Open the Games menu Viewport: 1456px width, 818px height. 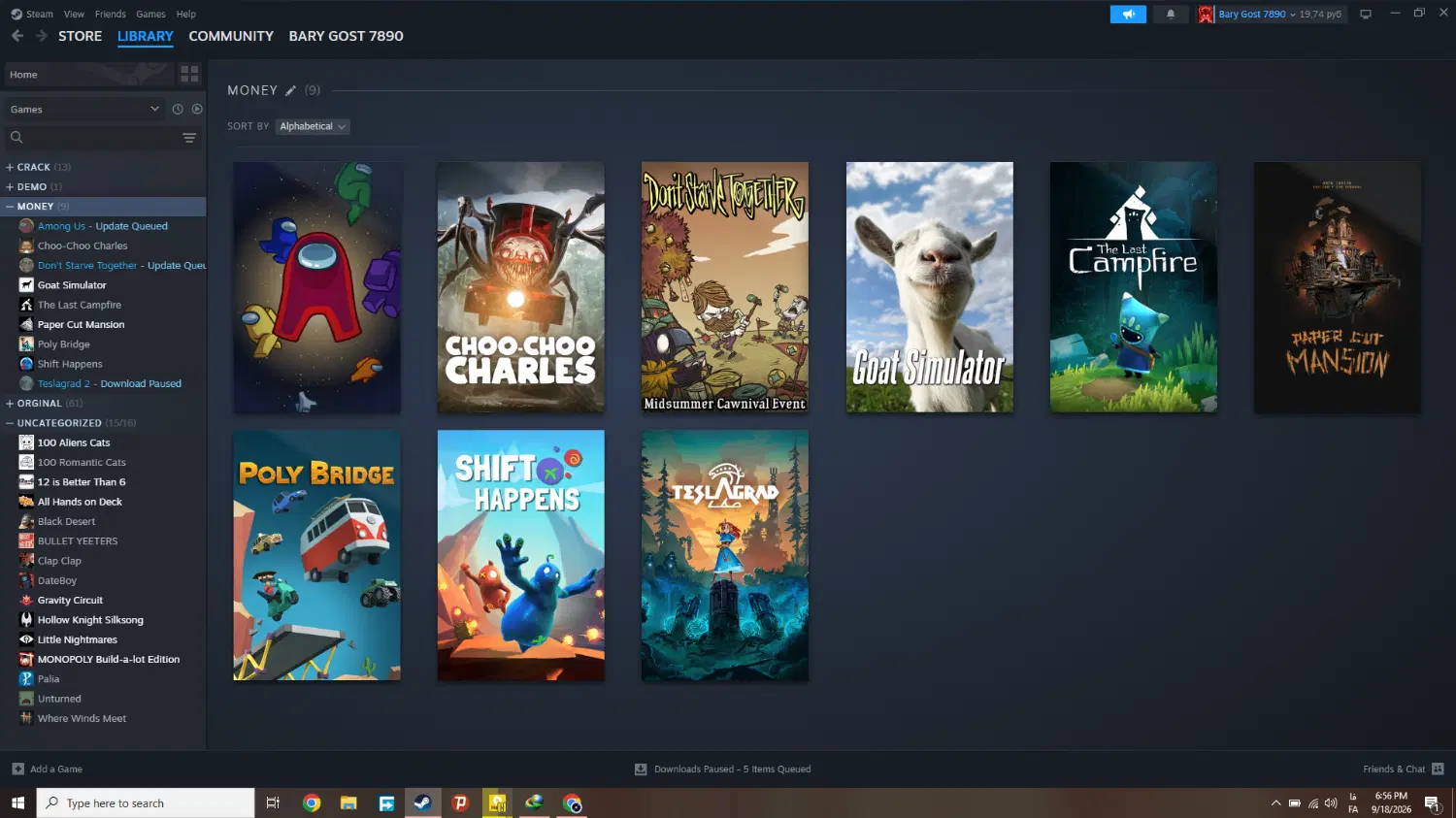pyautogui.click(x=150, y=15)
